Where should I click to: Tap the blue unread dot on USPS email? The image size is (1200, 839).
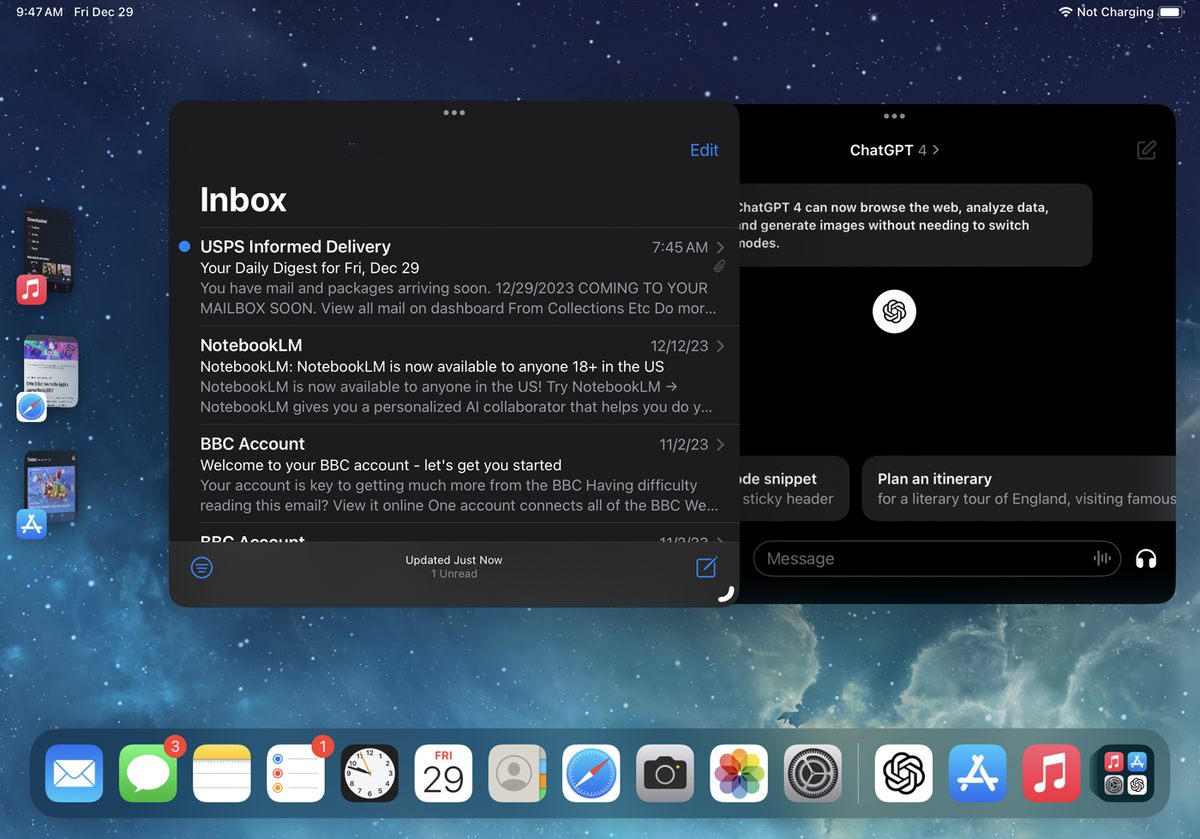click(x=184, y=246)
